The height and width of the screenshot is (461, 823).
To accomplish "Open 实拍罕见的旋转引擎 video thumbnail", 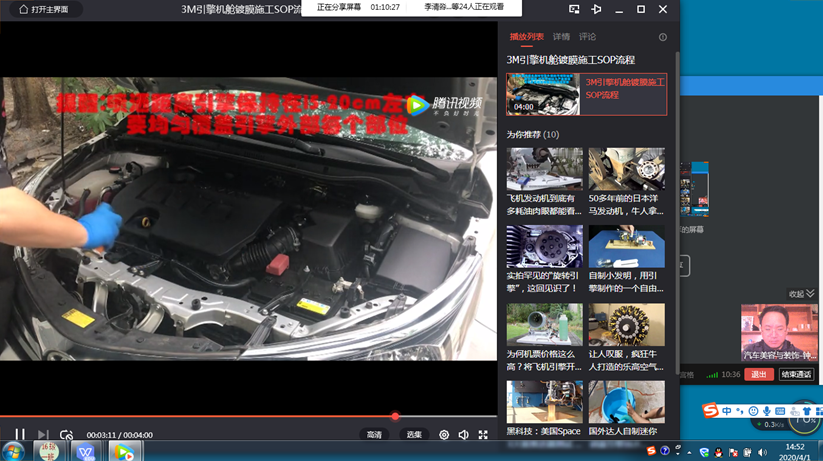I will click(x=544, y=246).
